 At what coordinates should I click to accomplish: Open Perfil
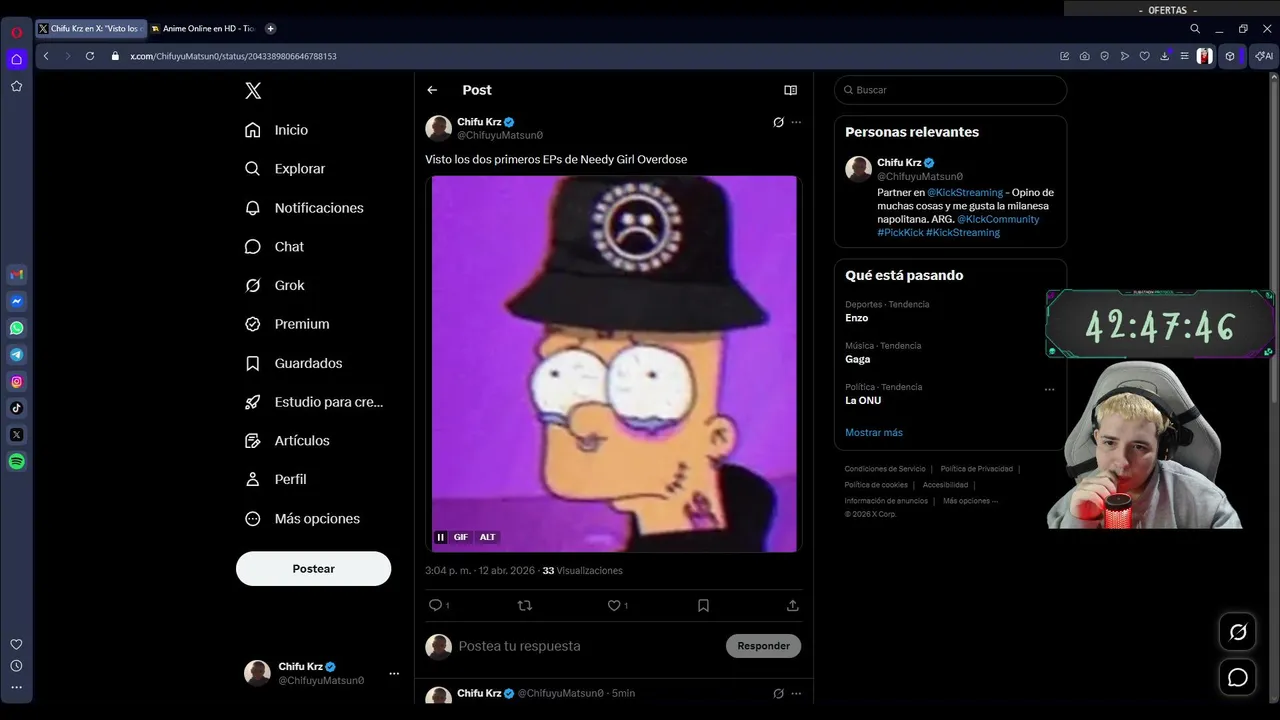(276, 479)
